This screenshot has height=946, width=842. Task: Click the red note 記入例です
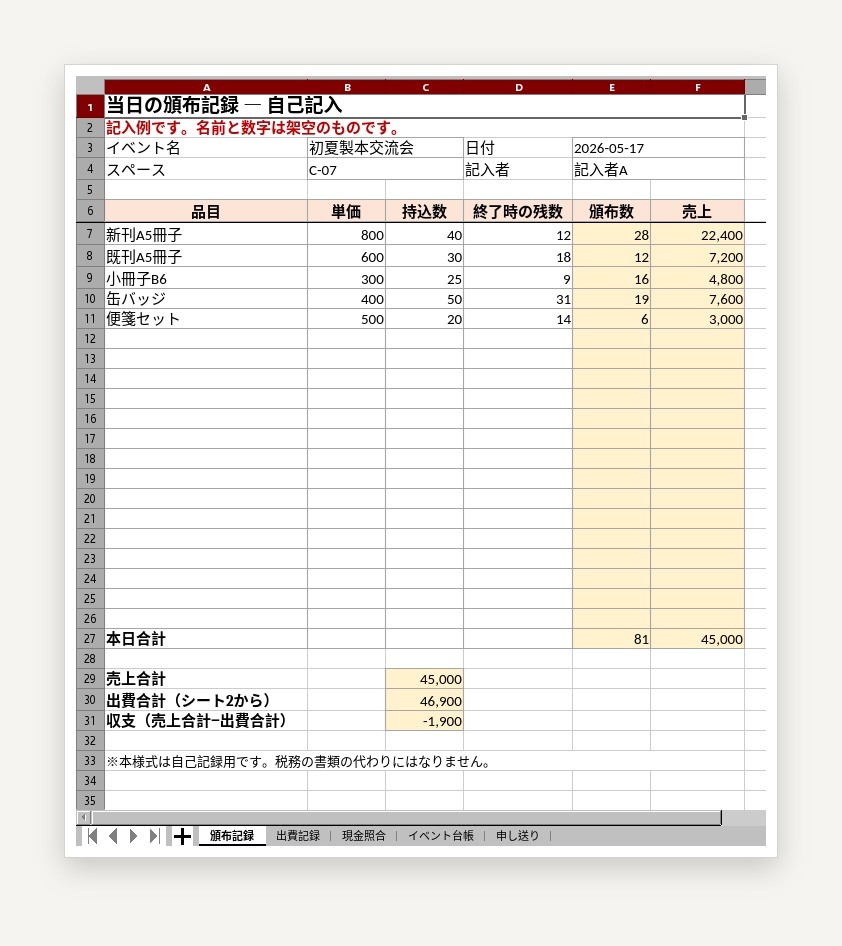pos(253,128)
